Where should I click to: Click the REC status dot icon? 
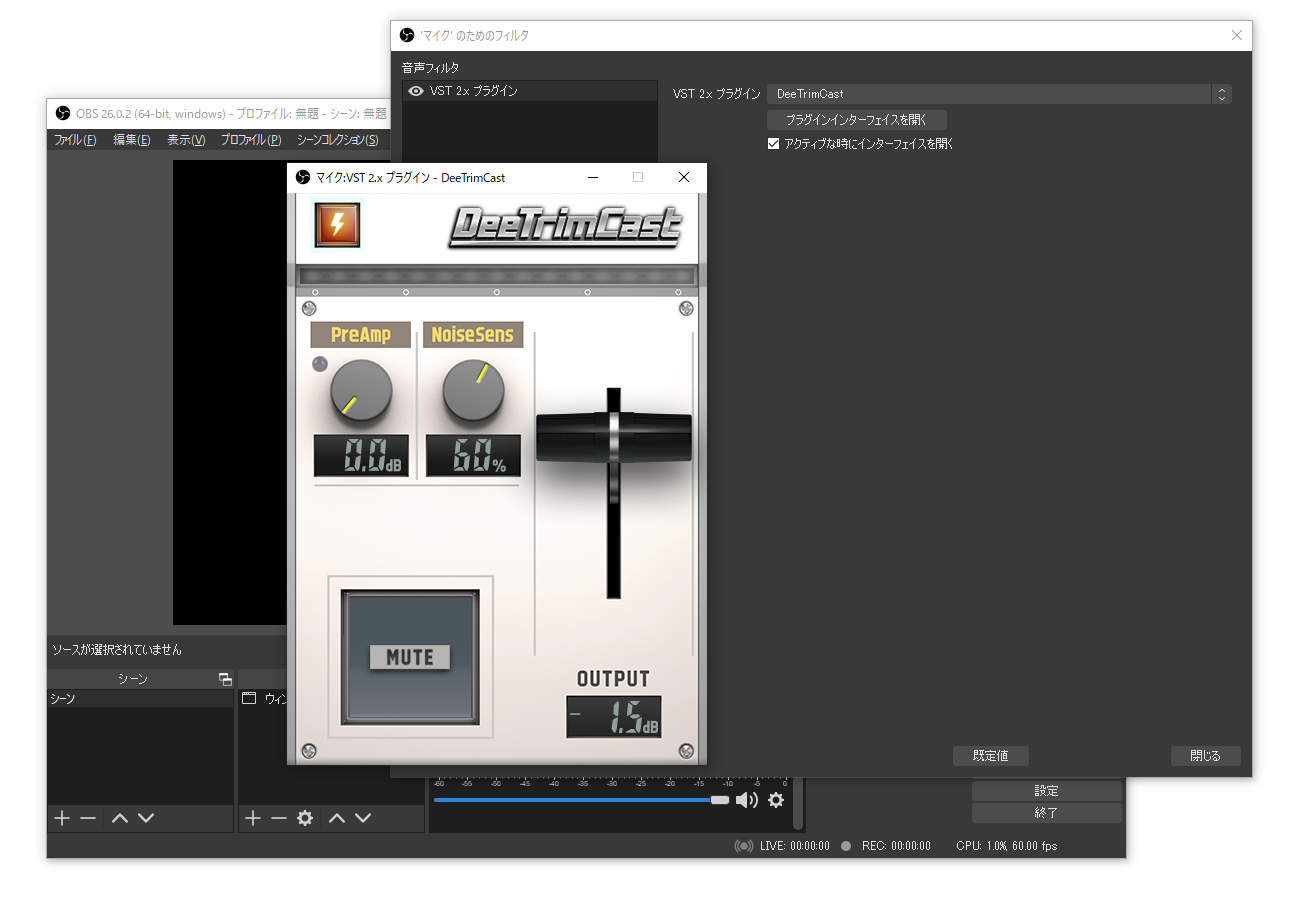(846, 846)
